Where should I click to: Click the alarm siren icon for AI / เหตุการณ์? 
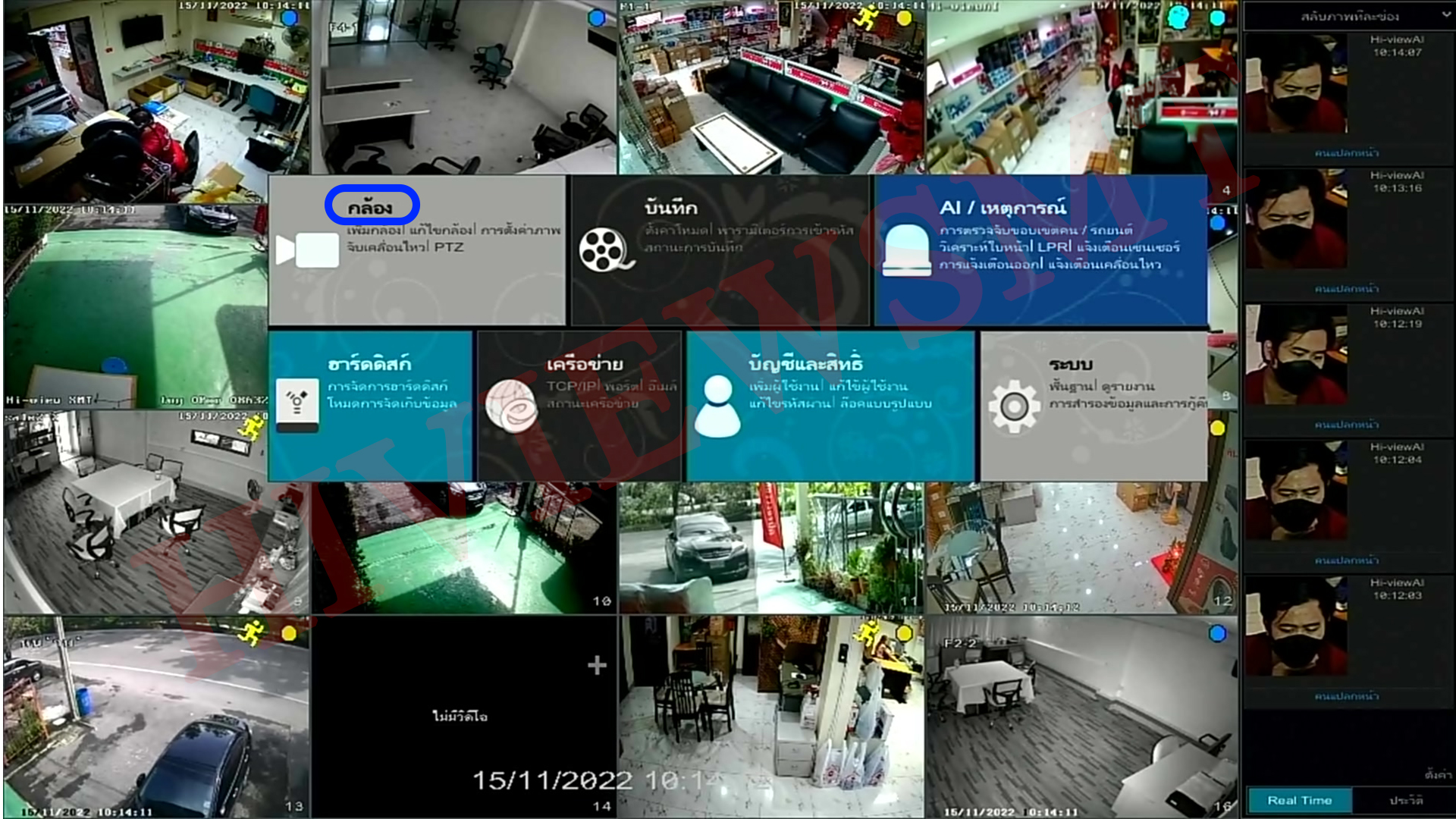click(906, 250)
